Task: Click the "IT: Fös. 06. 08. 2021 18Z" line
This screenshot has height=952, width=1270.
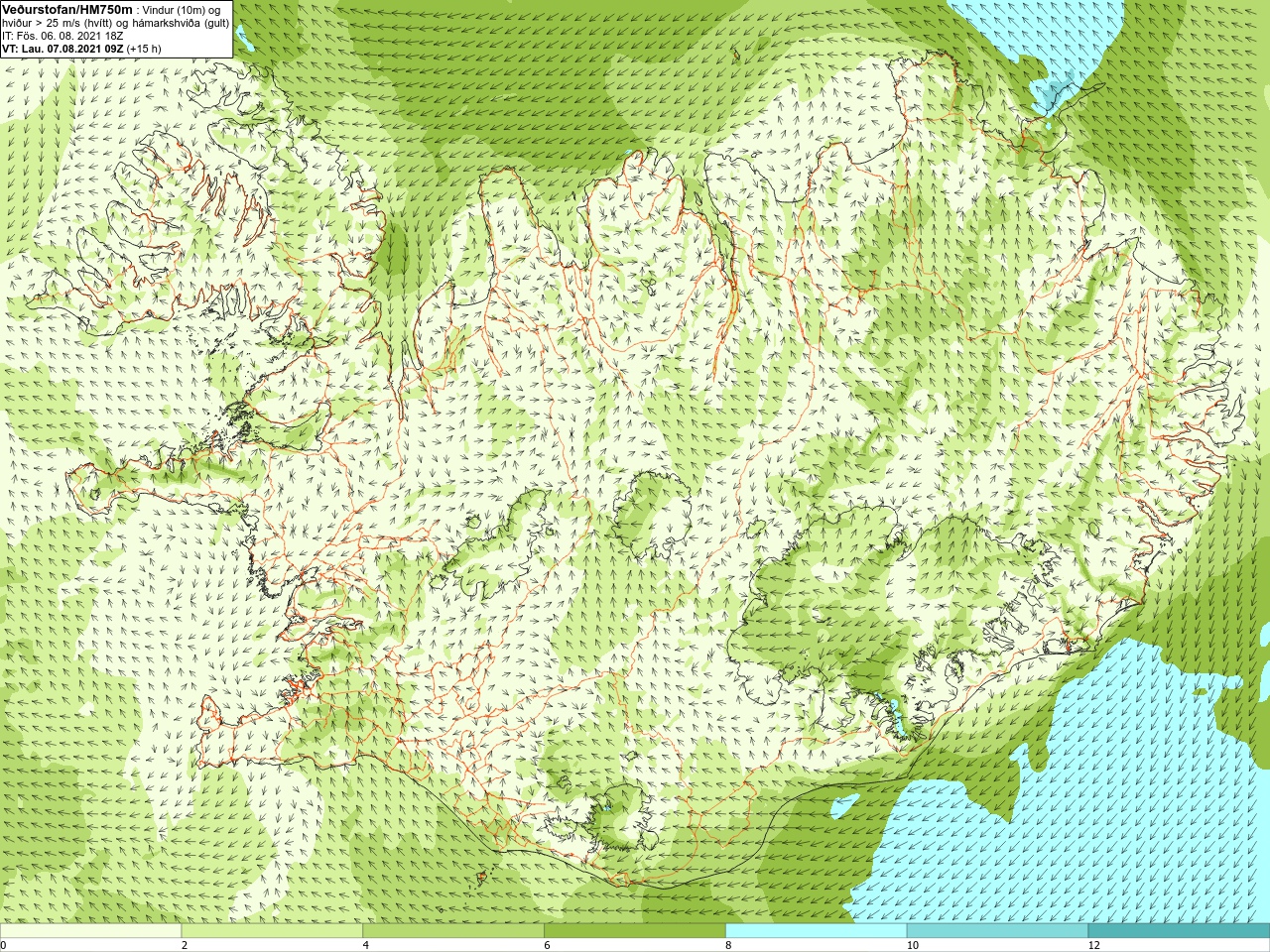Action: tap(63, 36)
